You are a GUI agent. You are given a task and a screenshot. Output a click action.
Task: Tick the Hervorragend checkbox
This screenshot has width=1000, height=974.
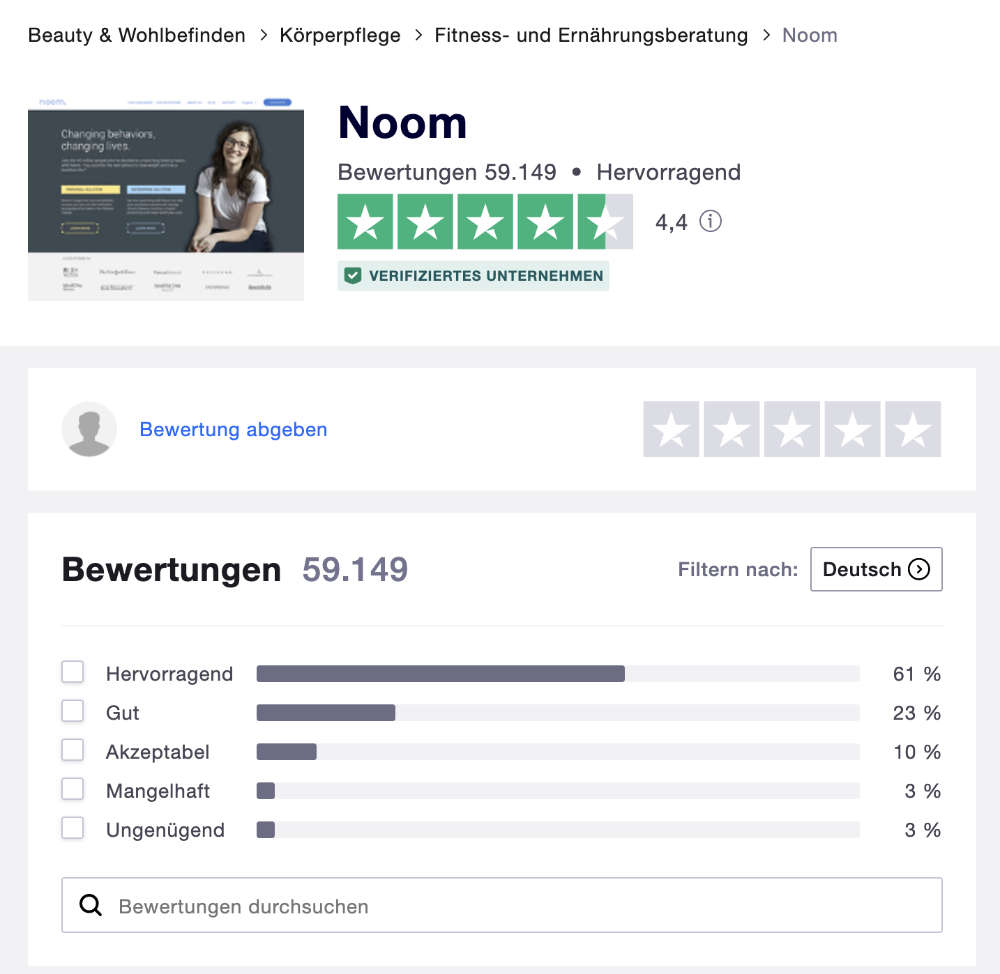pos(73,672)
